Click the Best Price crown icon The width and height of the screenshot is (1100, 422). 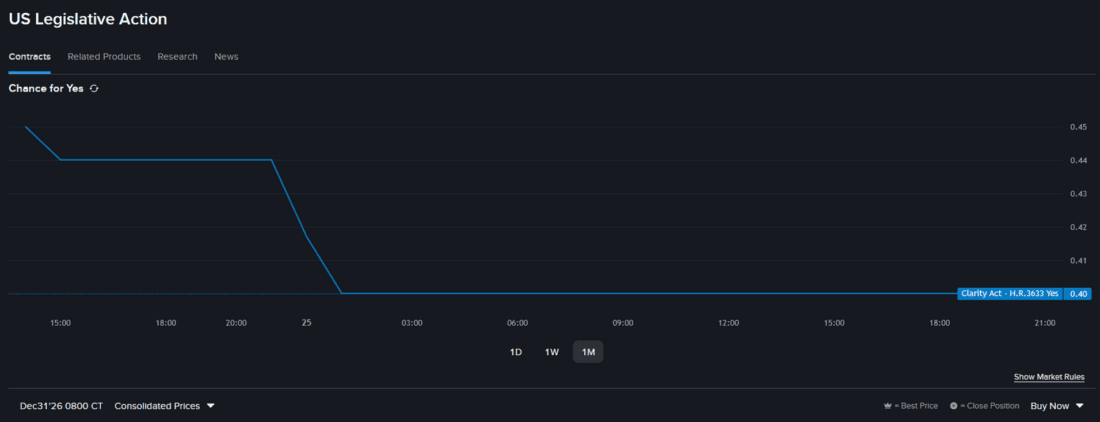888,407
